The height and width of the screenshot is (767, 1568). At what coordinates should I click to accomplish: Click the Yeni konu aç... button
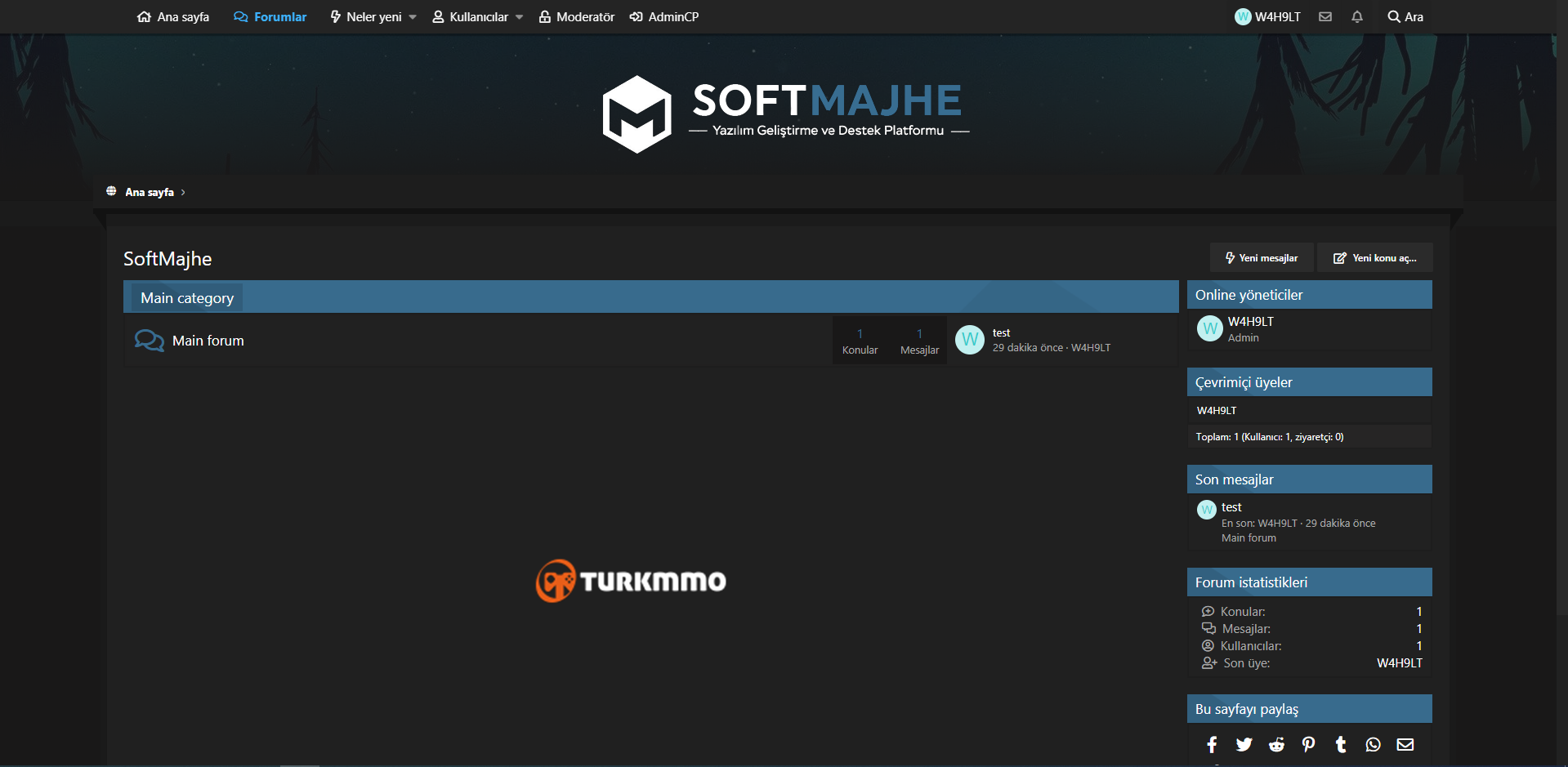click(x=1375, y=257)
